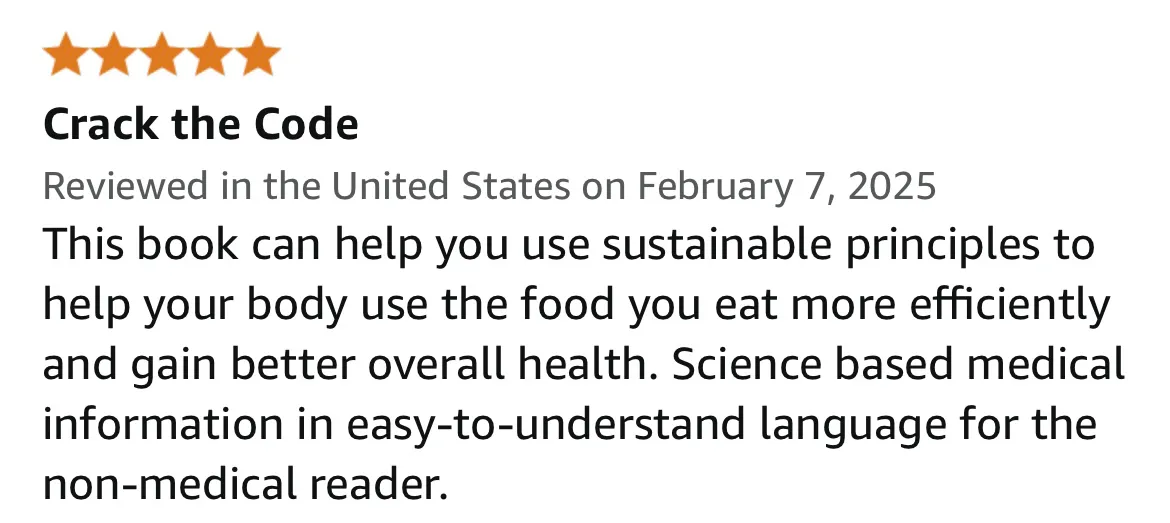The width and height of the screenshot is (1170, 523).
Task: Click the date "February 7, 2025"
Action: click(x=786, y=186)
